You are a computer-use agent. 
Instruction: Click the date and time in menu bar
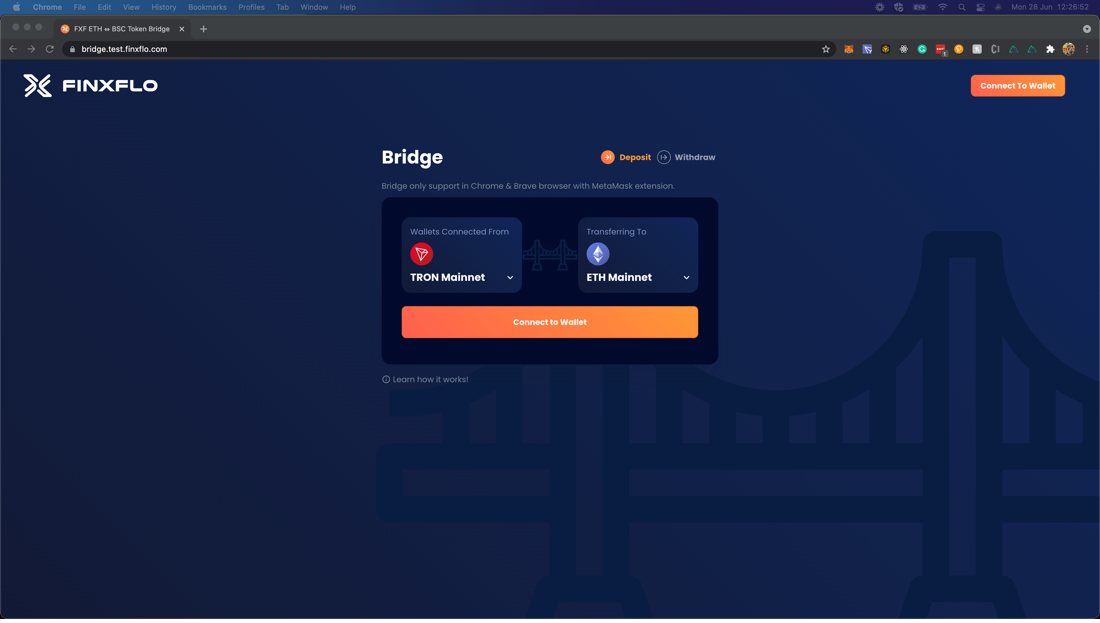tap(1049, 7)
